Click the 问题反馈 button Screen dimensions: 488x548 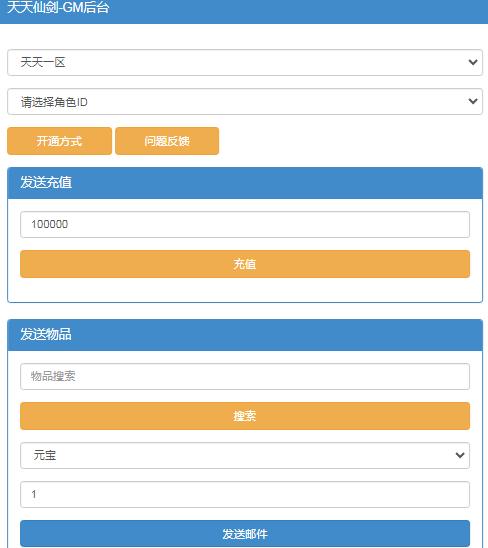[167, 141]
